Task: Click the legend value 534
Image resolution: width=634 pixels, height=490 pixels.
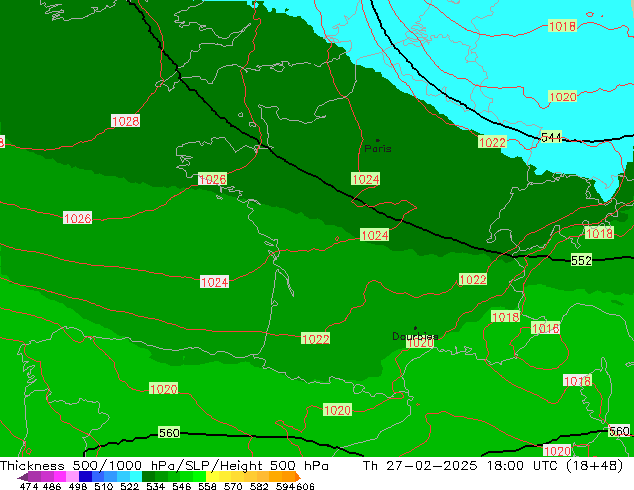Action: pyautogui.click(x=155, y=486)
